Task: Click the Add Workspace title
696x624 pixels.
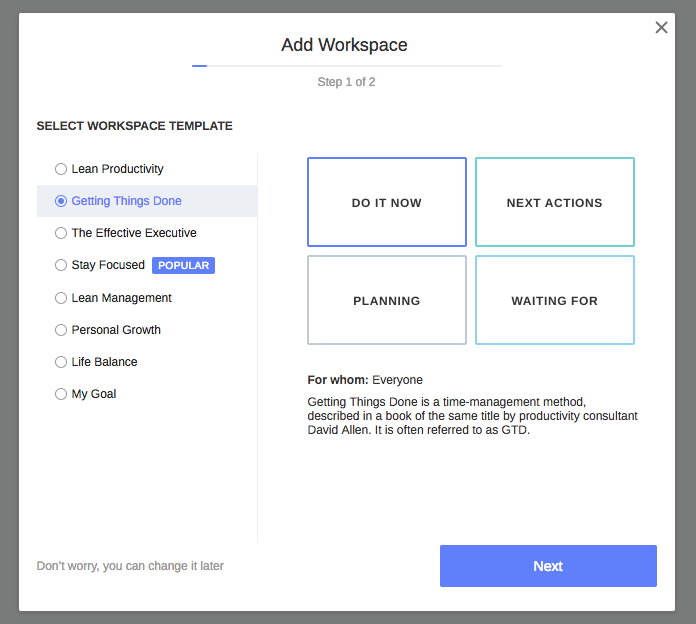Action: click(344, 45)
